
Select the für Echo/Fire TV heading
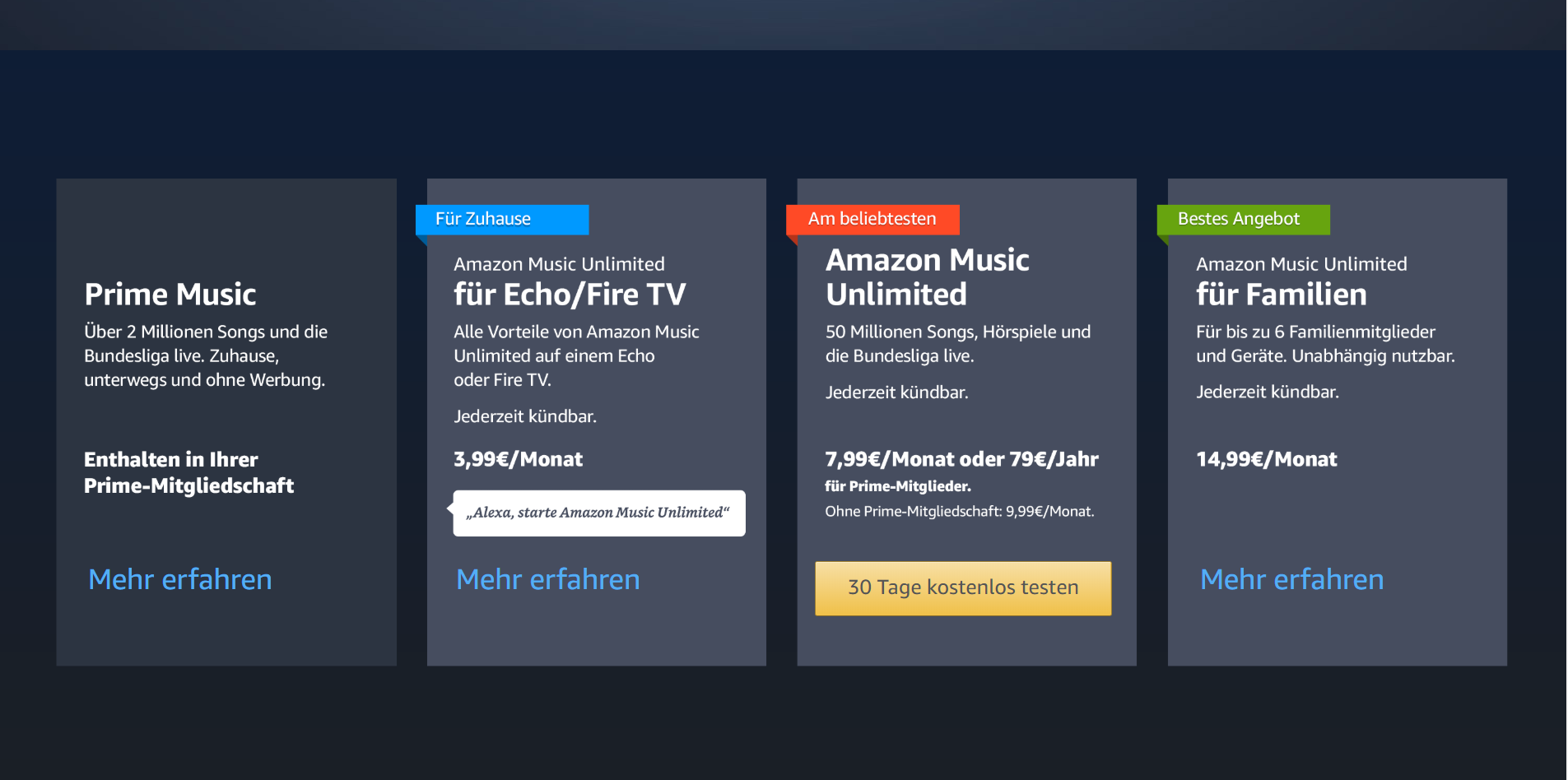pyautogui.click(x=570, y=295)
